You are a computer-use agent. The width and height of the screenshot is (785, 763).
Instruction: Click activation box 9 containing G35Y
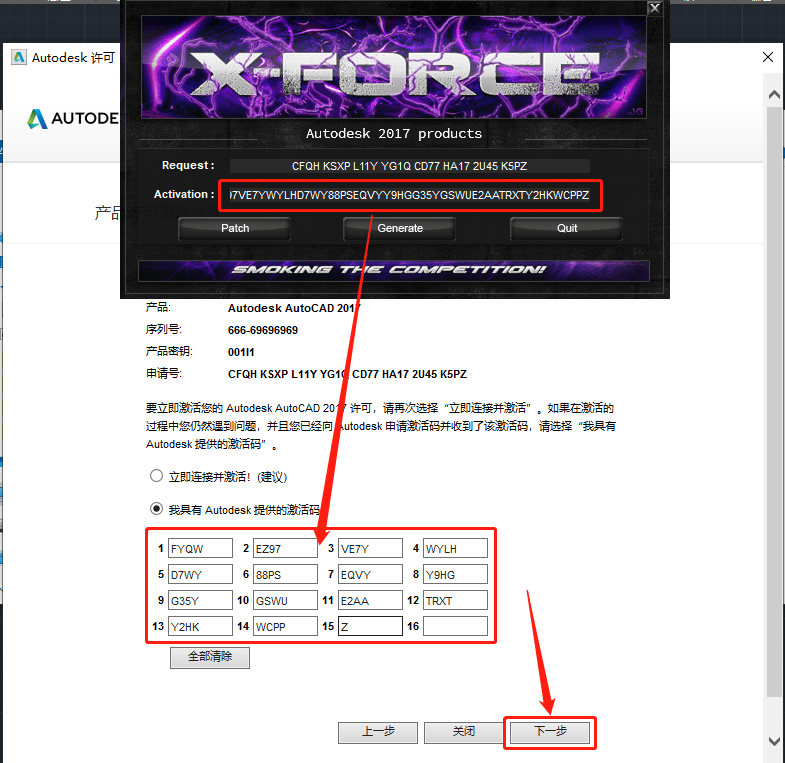pyautogui.click(x=200, y=600)
